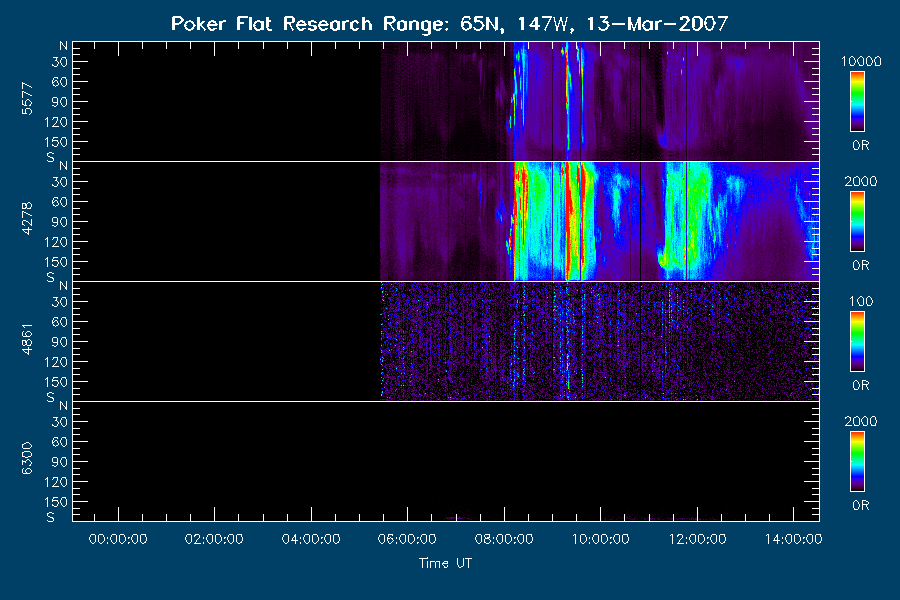Click the 0R label under 4861 color bar

pos(861,386)
